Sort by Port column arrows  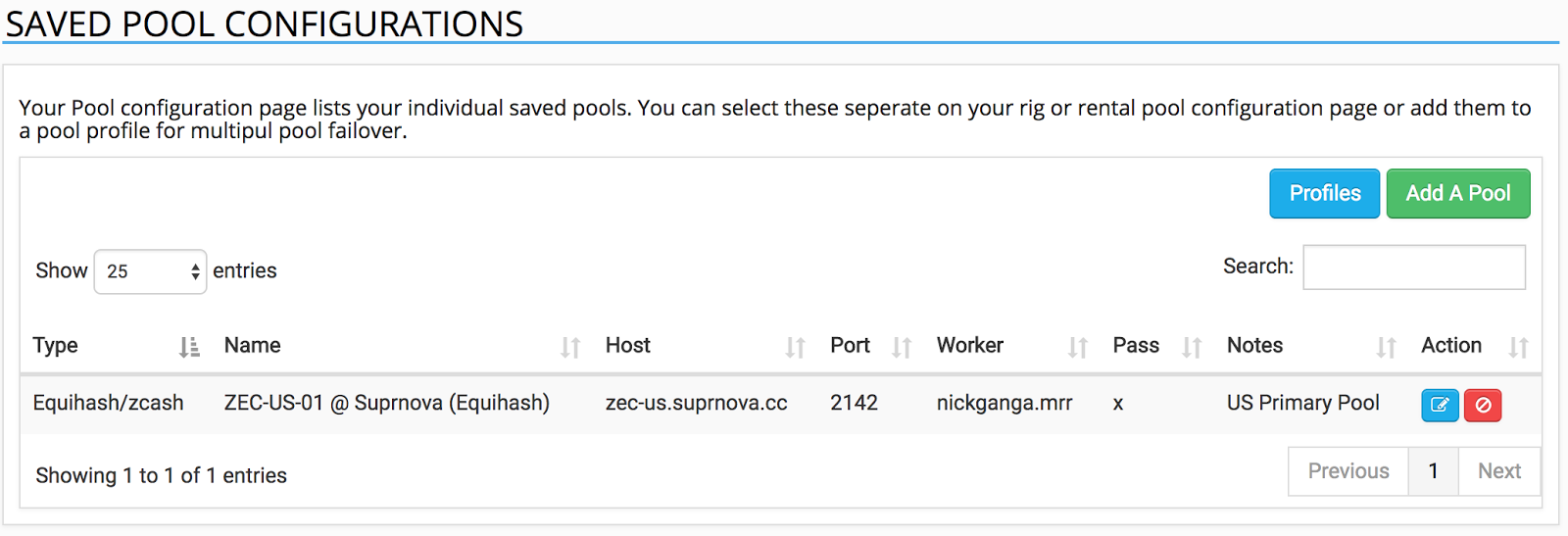click(x=902, y=347)
